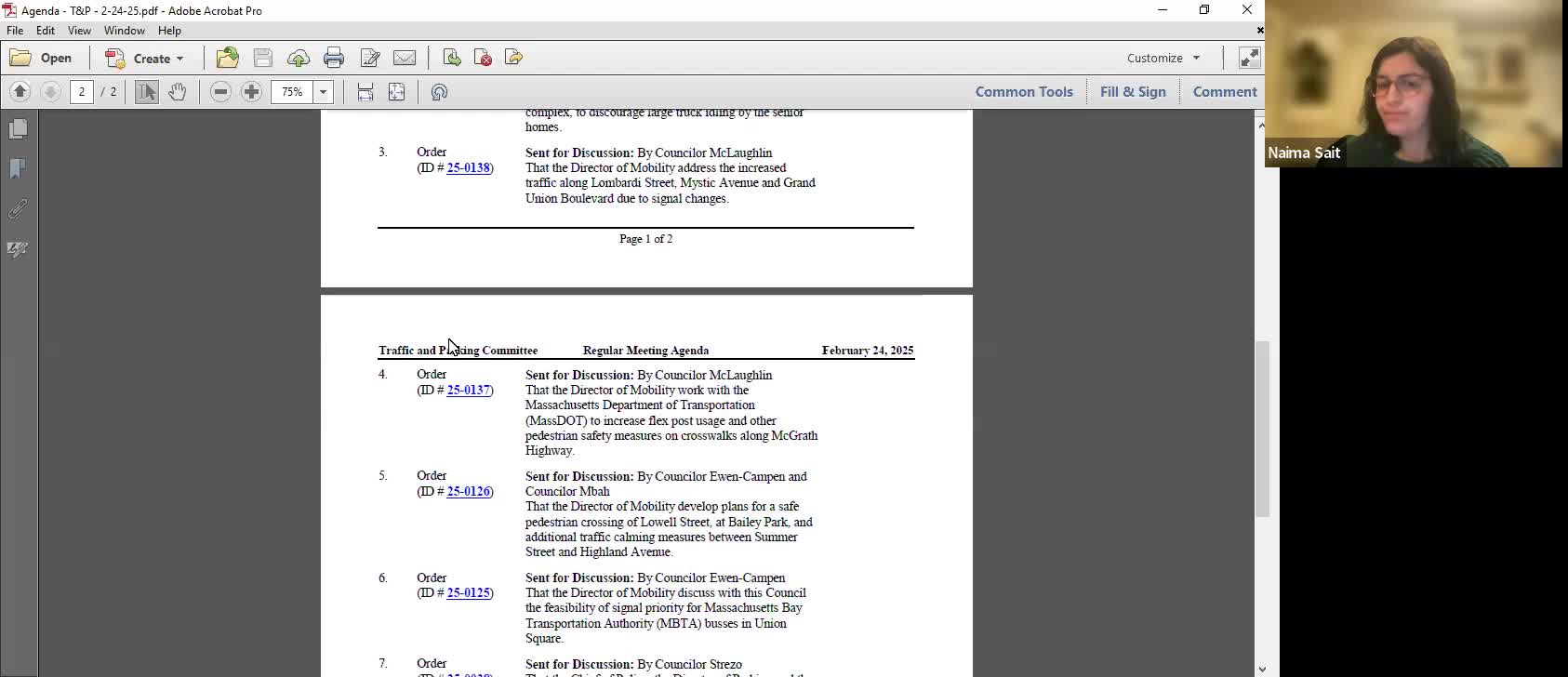Open the Comment panel
The image size is (1568, 677).
tap(1225, 91)
